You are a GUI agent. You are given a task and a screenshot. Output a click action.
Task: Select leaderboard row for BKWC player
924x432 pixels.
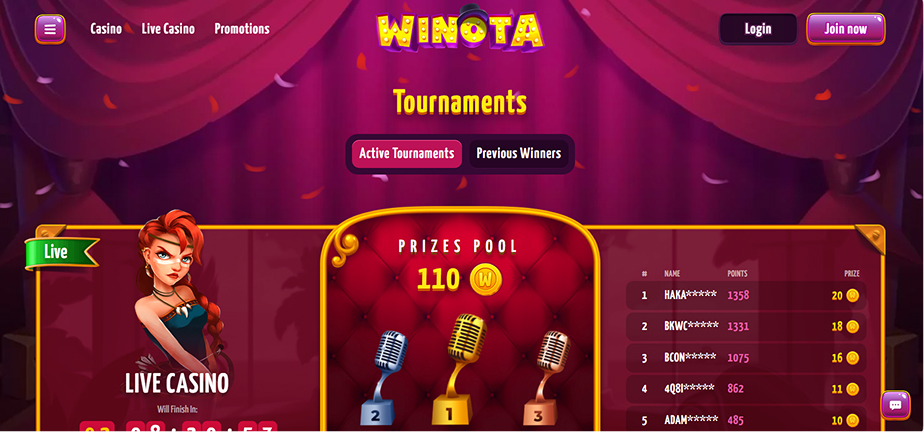[746, 327]
